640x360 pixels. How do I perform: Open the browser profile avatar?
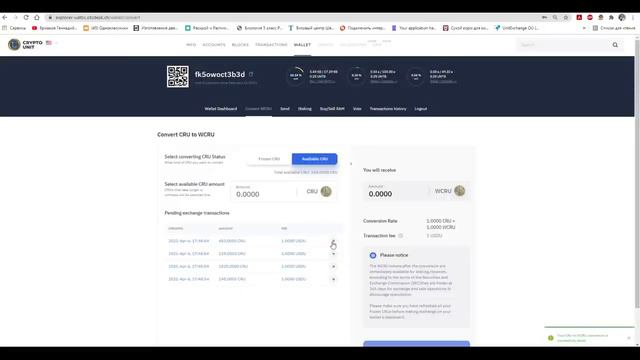[622, 18]
